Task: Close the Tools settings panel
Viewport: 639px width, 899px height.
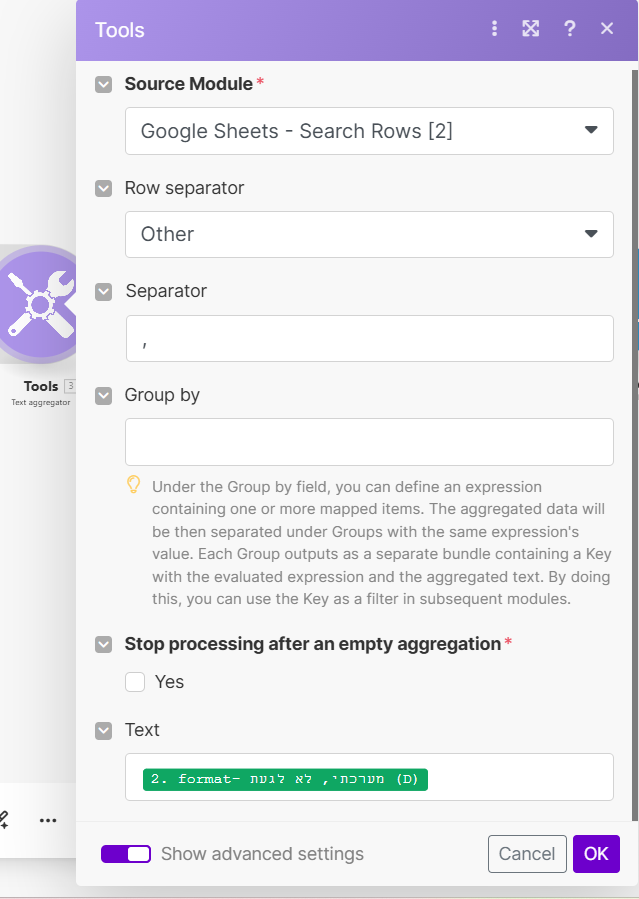Action: point(607,29)
